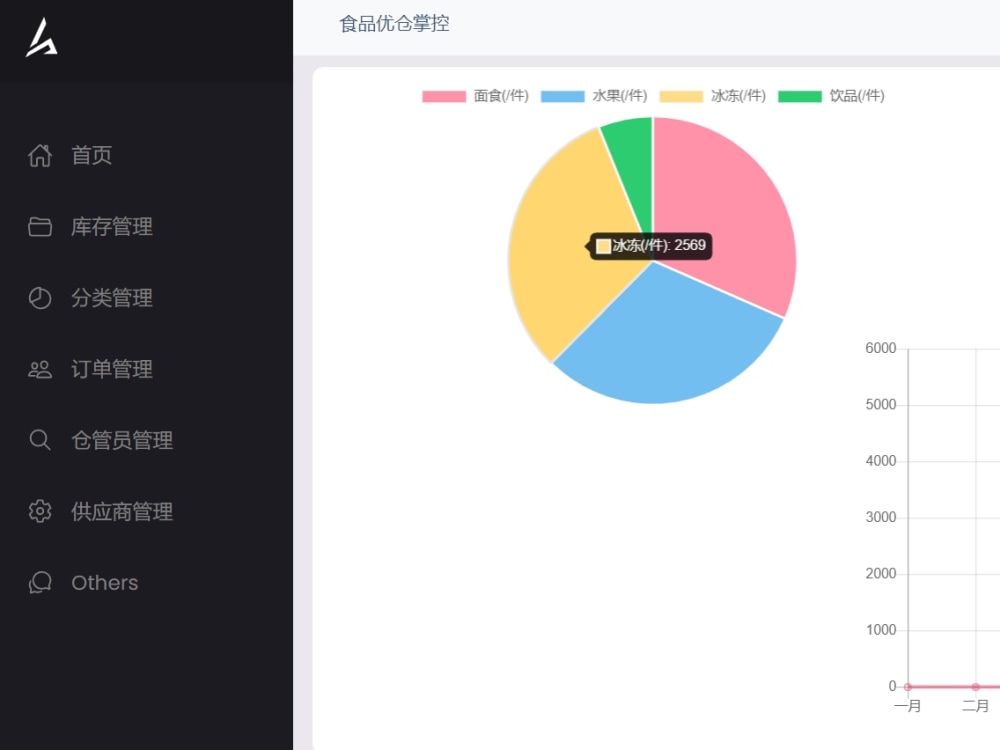Toggle the pink 面食(/件) legend swatch
This screenshot has height=750, width=1000.
(x=444, y=96)
